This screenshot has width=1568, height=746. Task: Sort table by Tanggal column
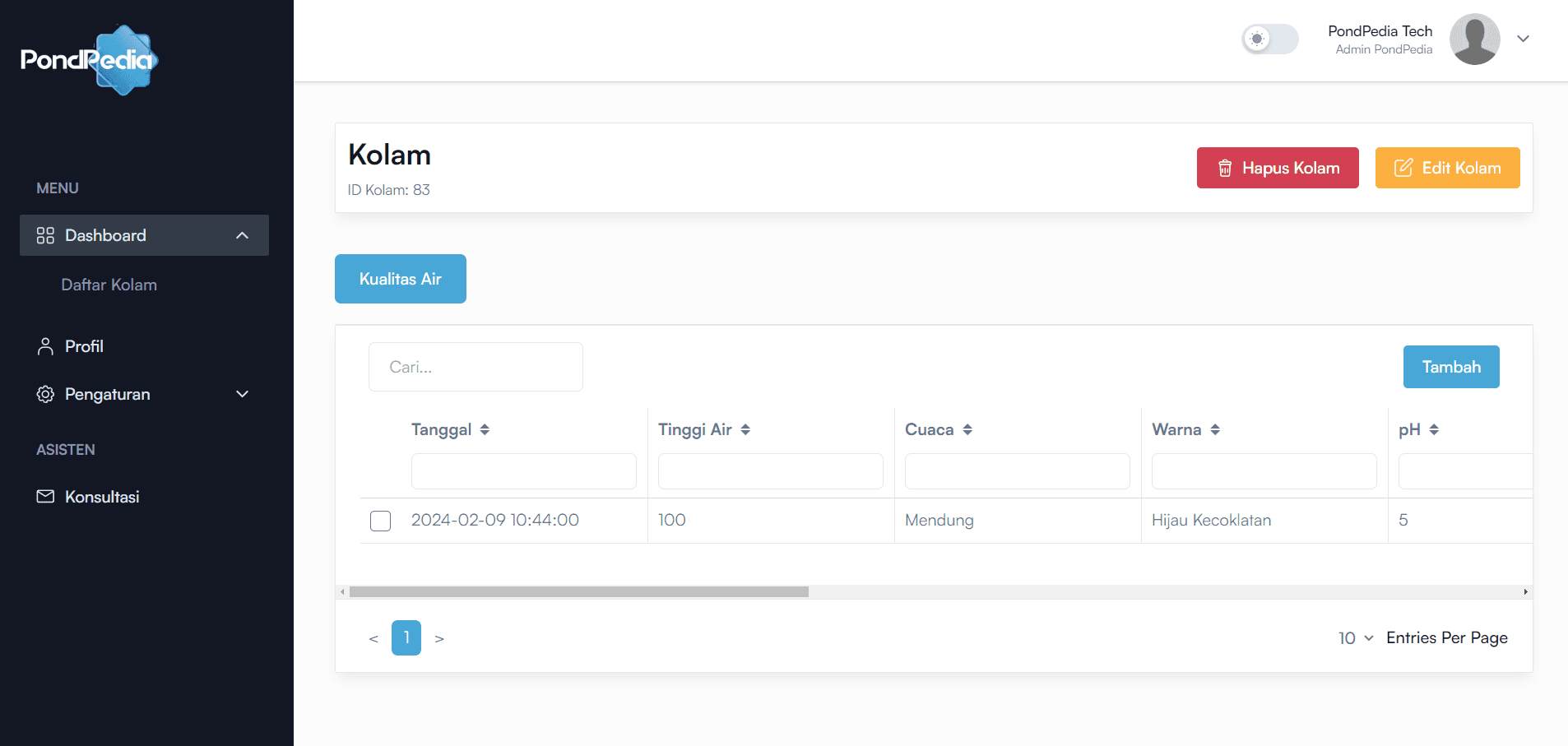[x=485, y=429]
